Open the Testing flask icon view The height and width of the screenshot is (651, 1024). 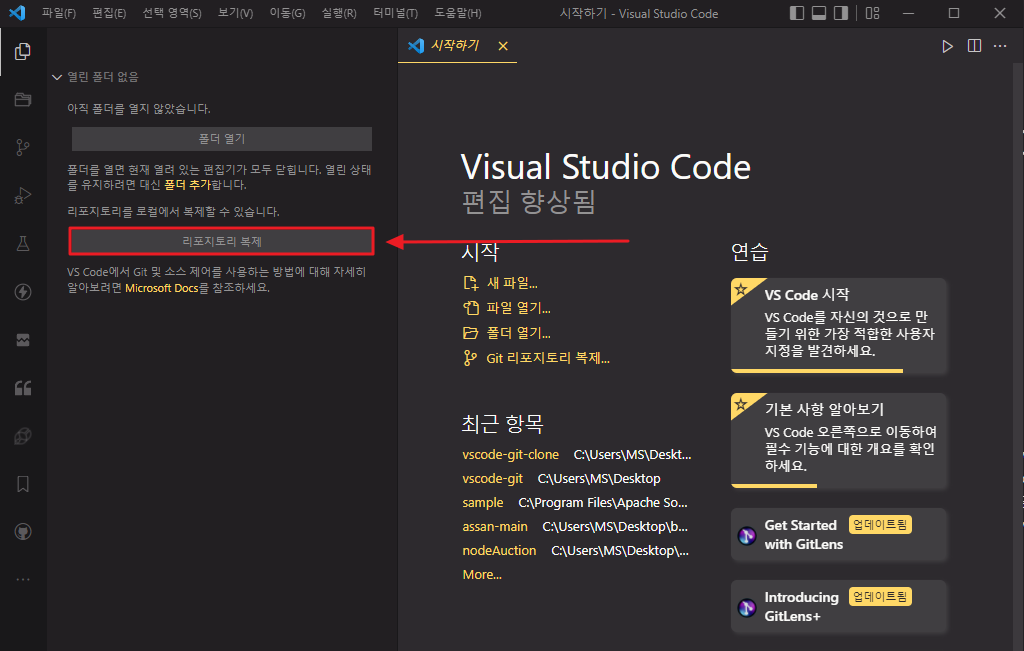23,244
